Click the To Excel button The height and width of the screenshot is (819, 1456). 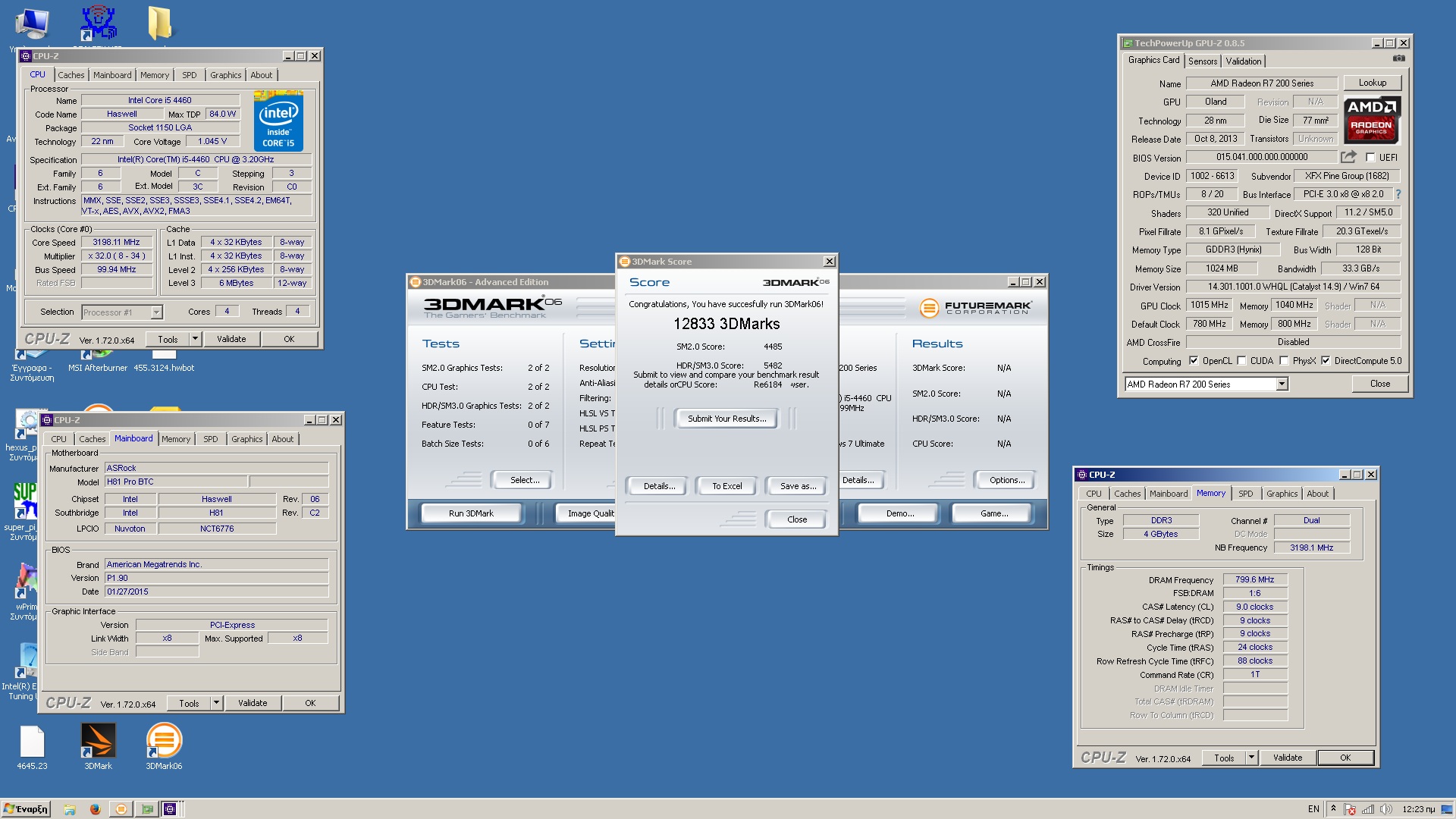click(x=726, y=486)
